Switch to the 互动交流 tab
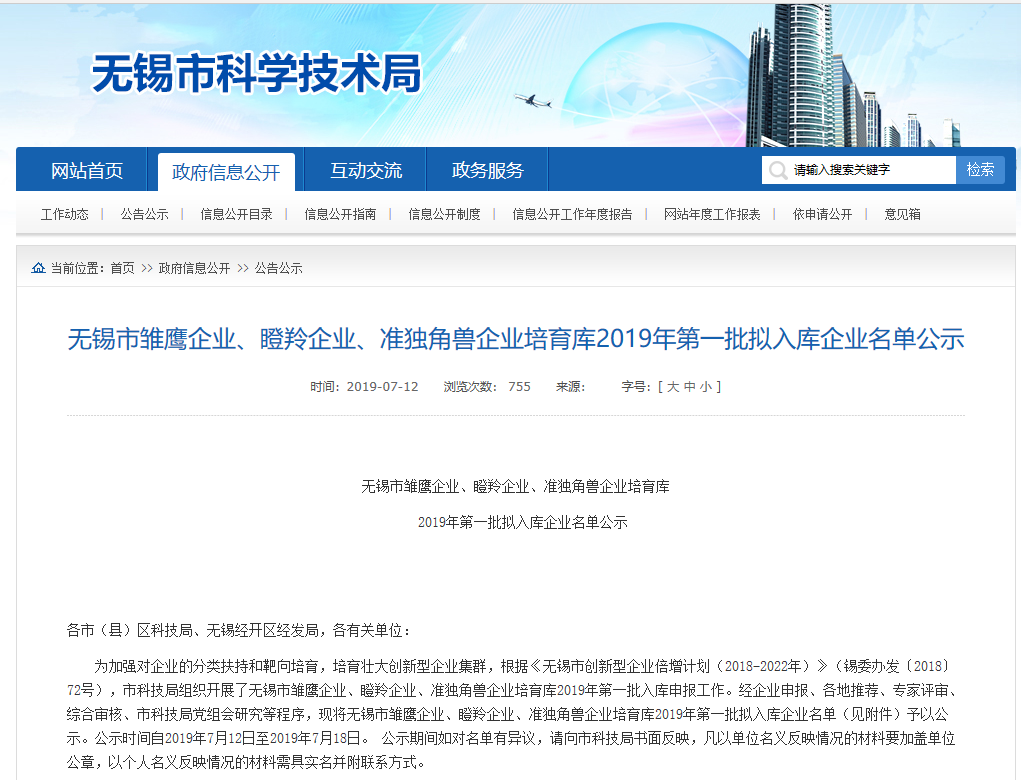The height and width of the screenshot is (780, 1021). click(x=366, y=171)
